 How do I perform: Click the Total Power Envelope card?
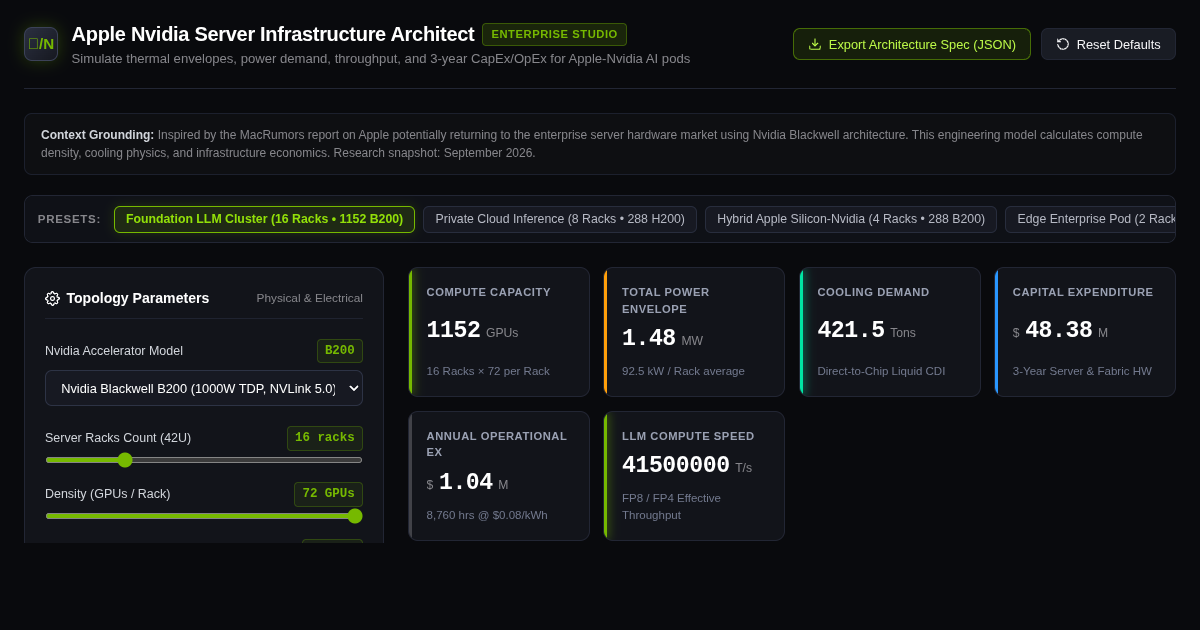(x=694, y=332)
